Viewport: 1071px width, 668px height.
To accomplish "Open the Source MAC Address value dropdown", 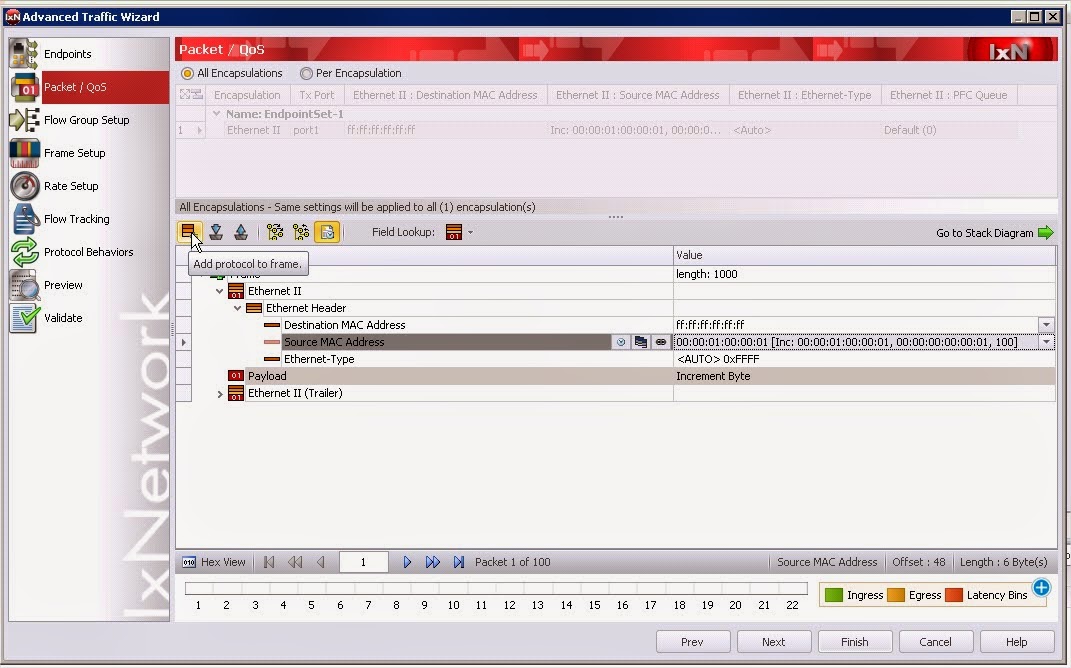I will [1046, 342].
